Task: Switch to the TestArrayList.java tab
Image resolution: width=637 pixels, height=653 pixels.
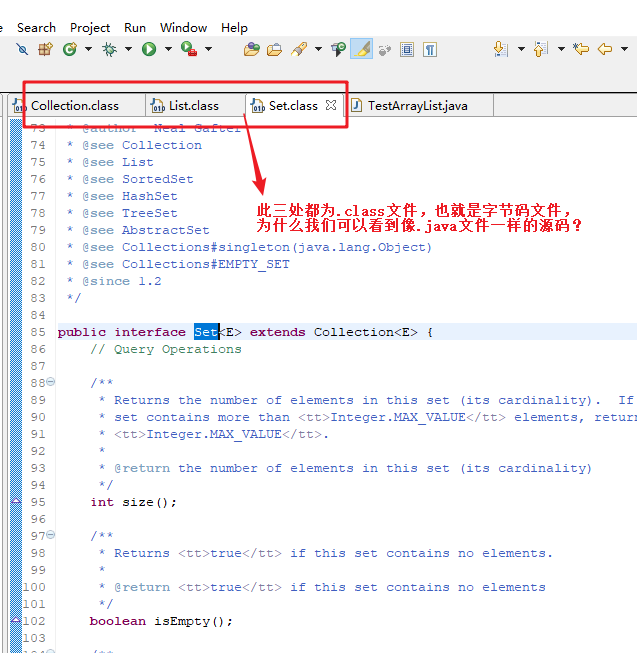Action: tap(421, 106)
